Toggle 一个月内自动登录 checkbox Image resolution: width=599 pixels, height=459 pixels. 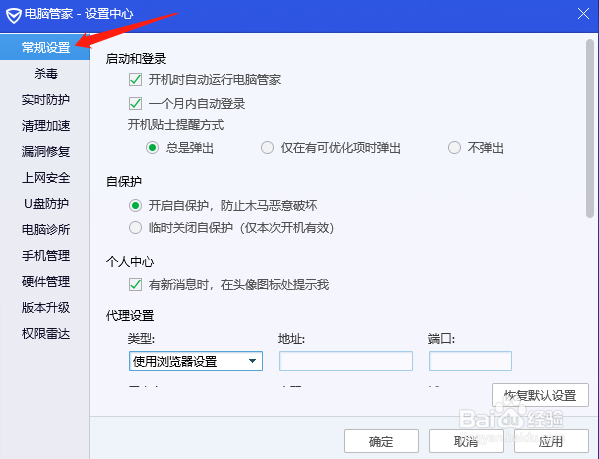coord(136,103)
